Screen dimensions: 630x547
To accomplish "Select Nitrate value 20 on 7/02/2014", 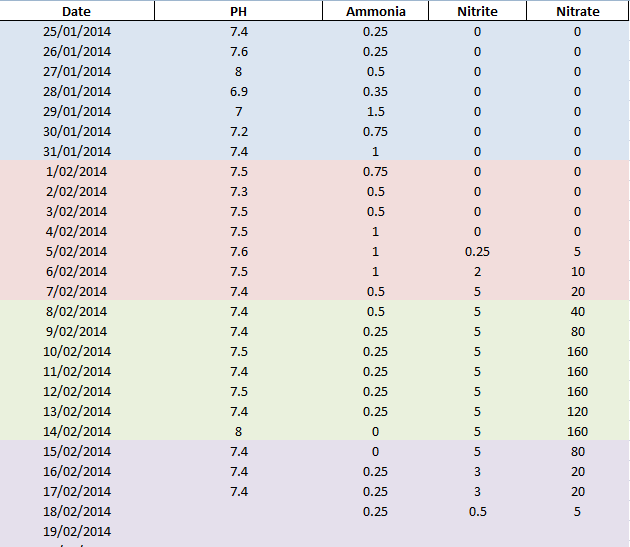I will click(578, 291).
